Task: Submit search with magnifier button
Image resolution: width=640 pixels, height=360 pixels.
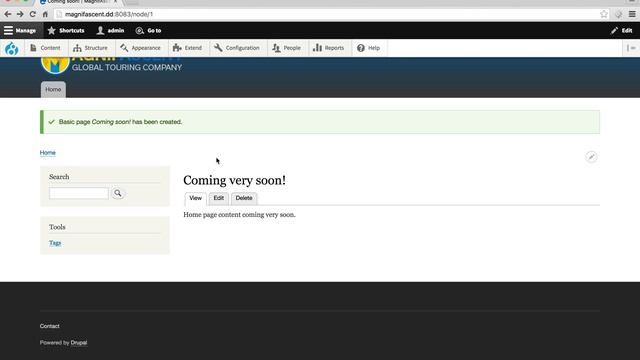Action: click(118, 193)
